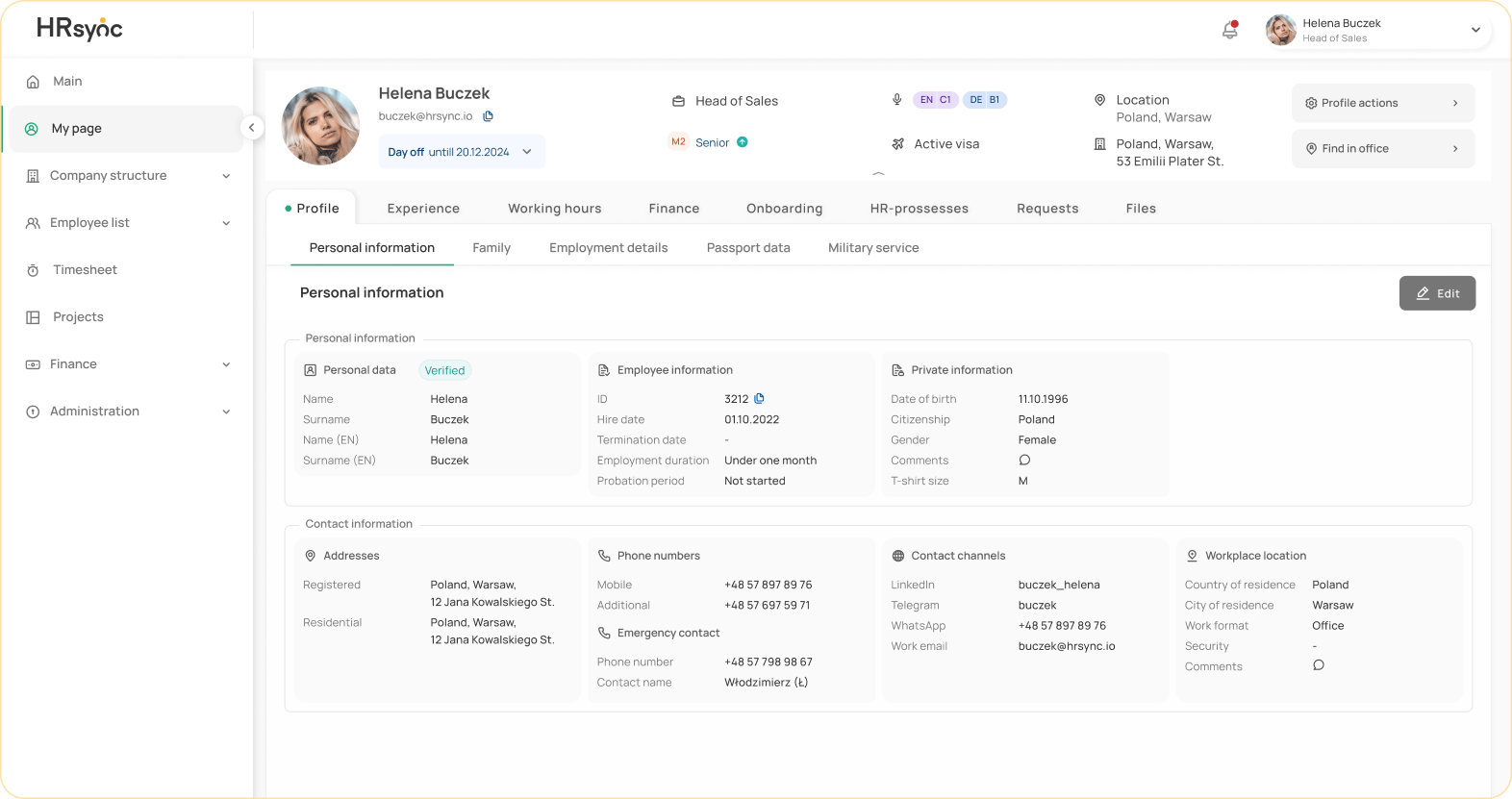The height and width of the screenshot is (799, 1512).
Task: Expand the Finance sidebar menu
Action: 226,364
